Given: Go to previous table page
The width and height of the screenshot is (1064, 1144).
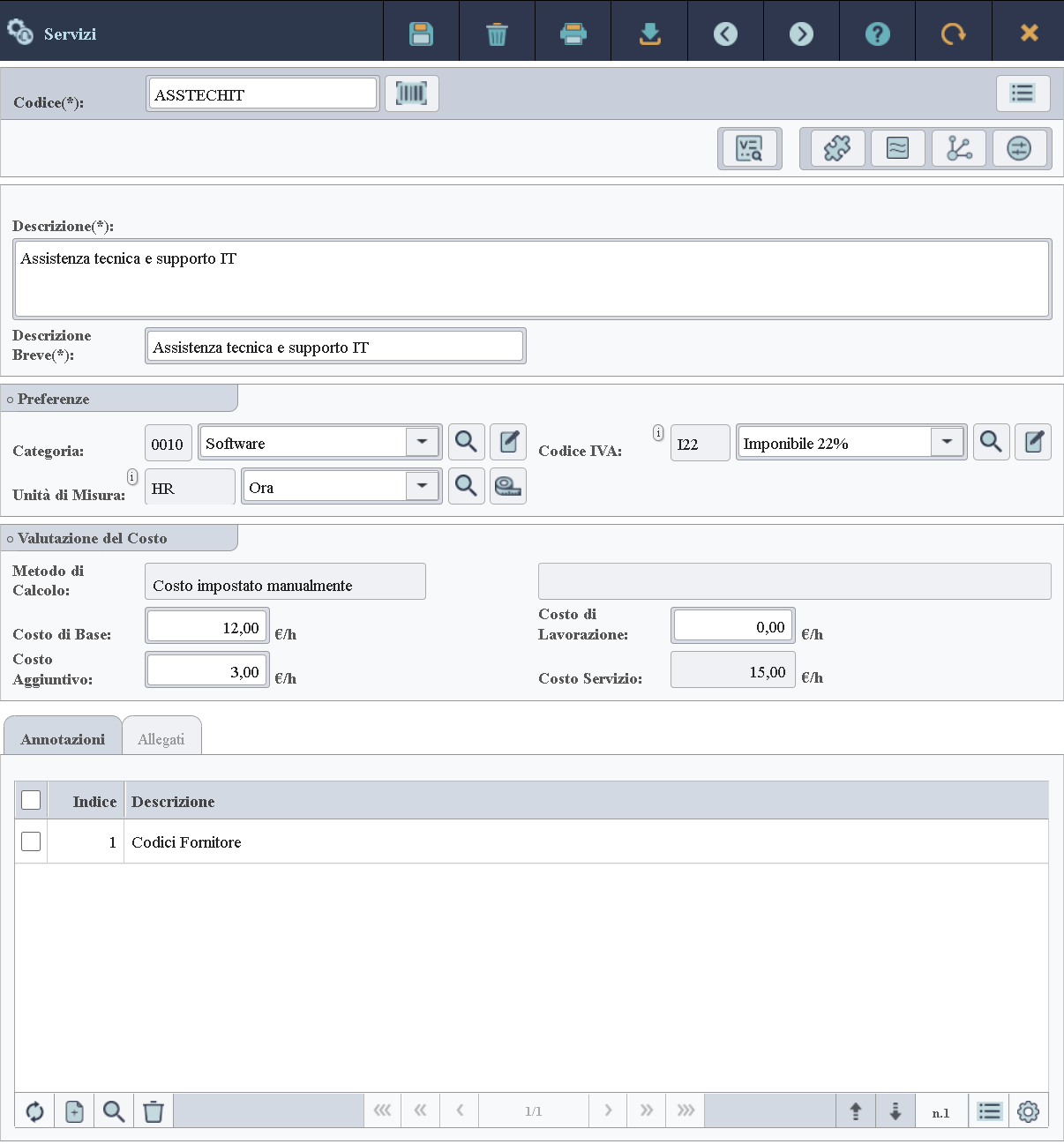Looking at the screenshot, I should click(460, 1110).
